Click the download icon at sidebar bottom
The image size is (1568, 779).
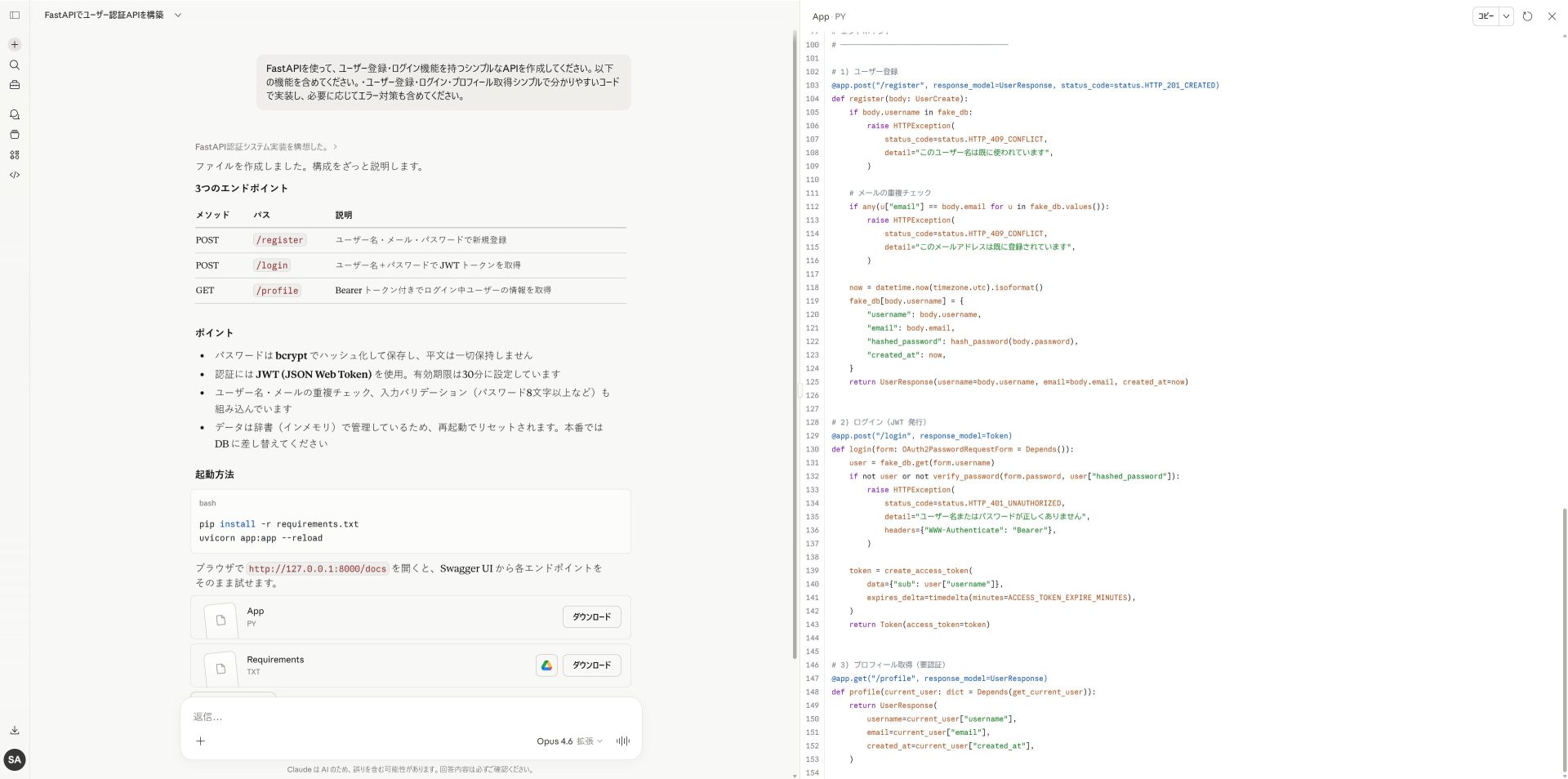pos(14,731)
